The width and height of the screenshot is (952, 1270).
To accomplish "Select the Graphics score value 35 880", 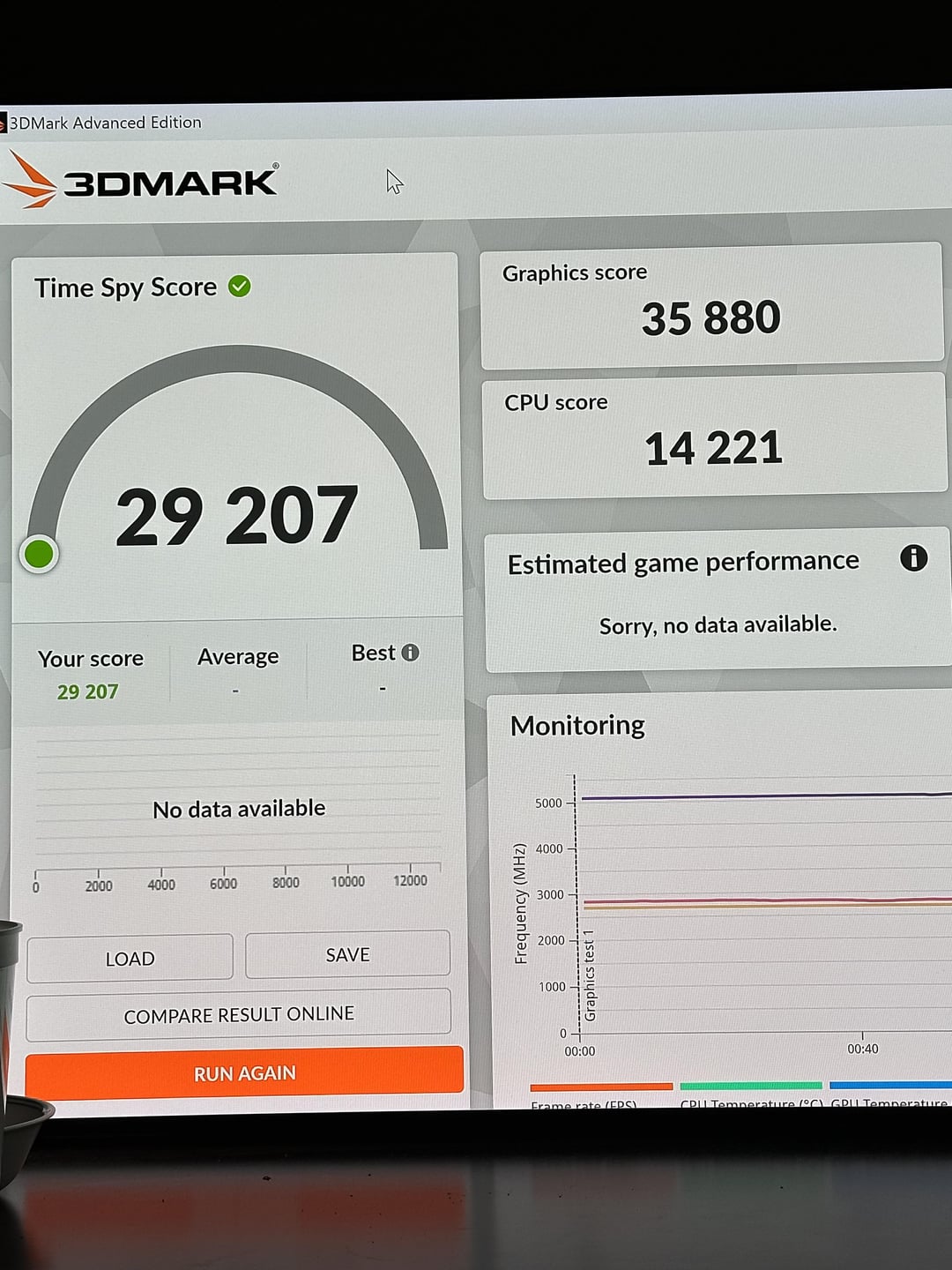I will pos(710,317).
